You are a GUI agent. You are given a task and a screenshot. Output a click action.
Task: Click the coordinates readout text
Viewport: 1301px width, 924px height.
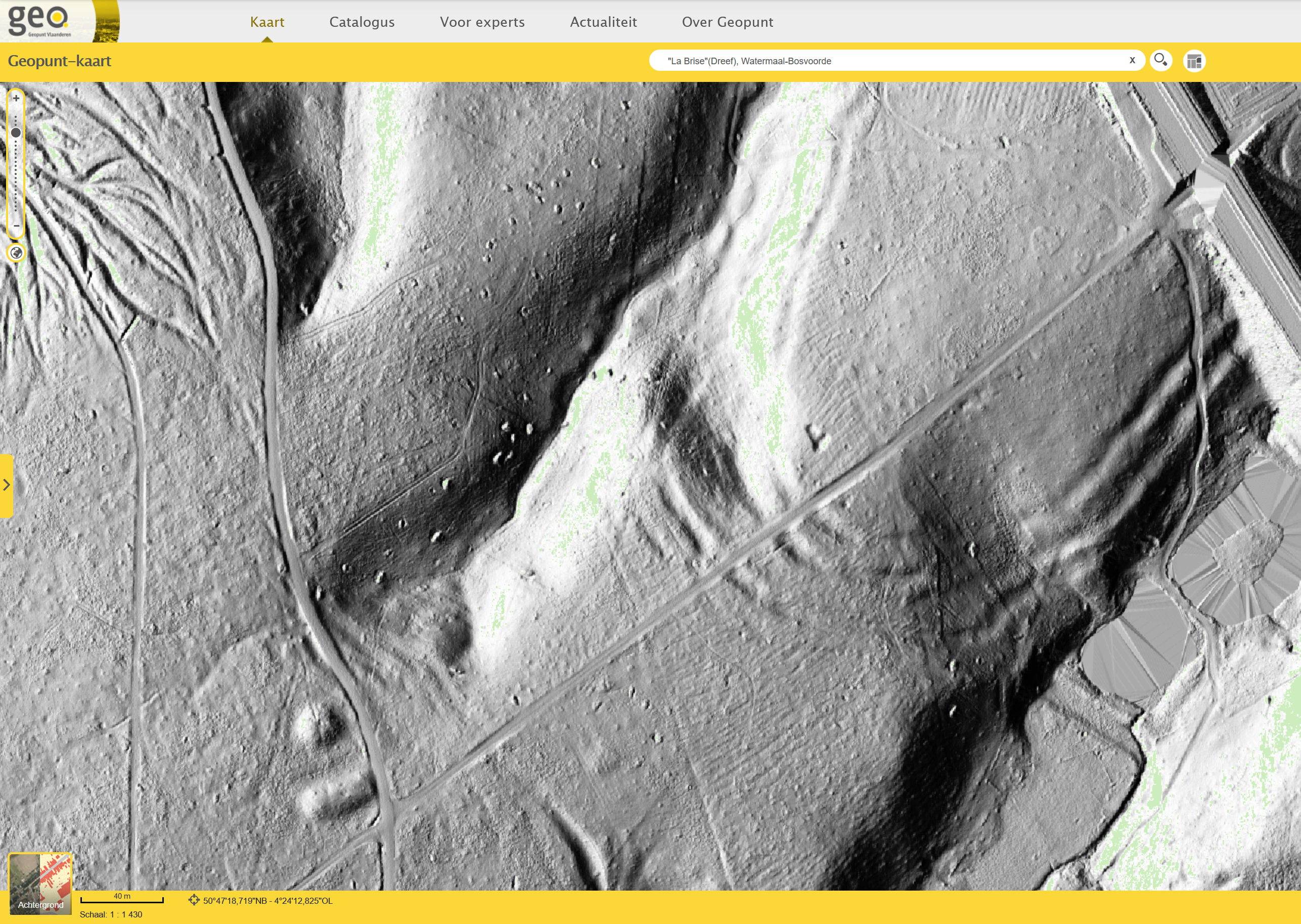point(268,901)
